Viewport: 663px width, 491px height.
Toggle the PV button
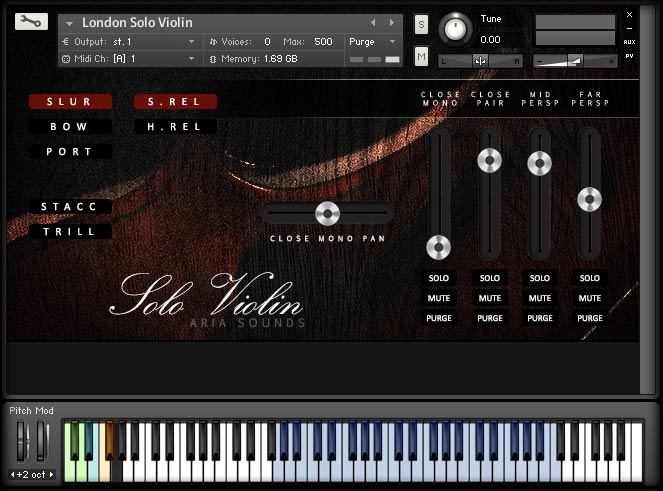click(629, 56)
